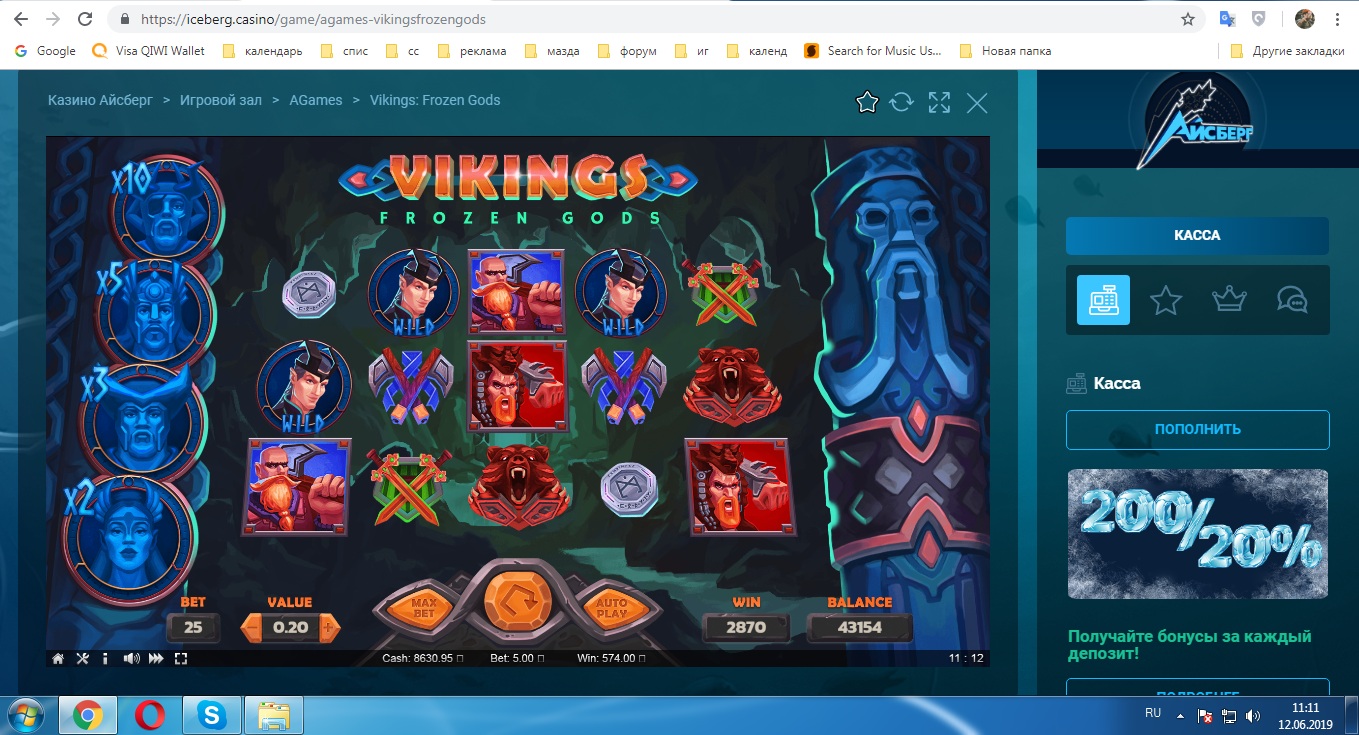The height and width of the screenshot is (735, 1359).
Task: Open the Chrome profile avatar
Action: coord(1304,19)
